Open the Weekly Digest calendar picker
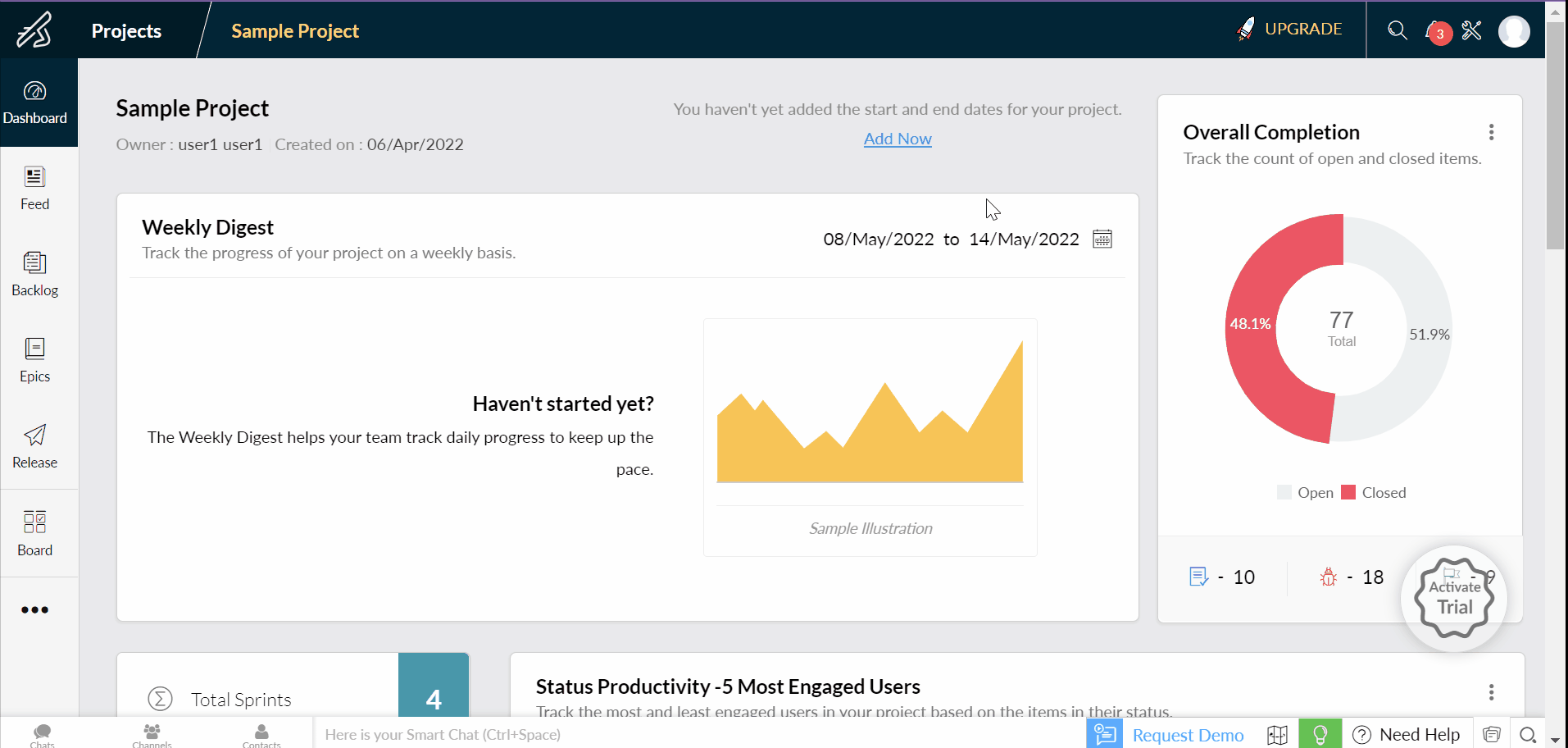1568x748 pixels. pos(1102,239)
